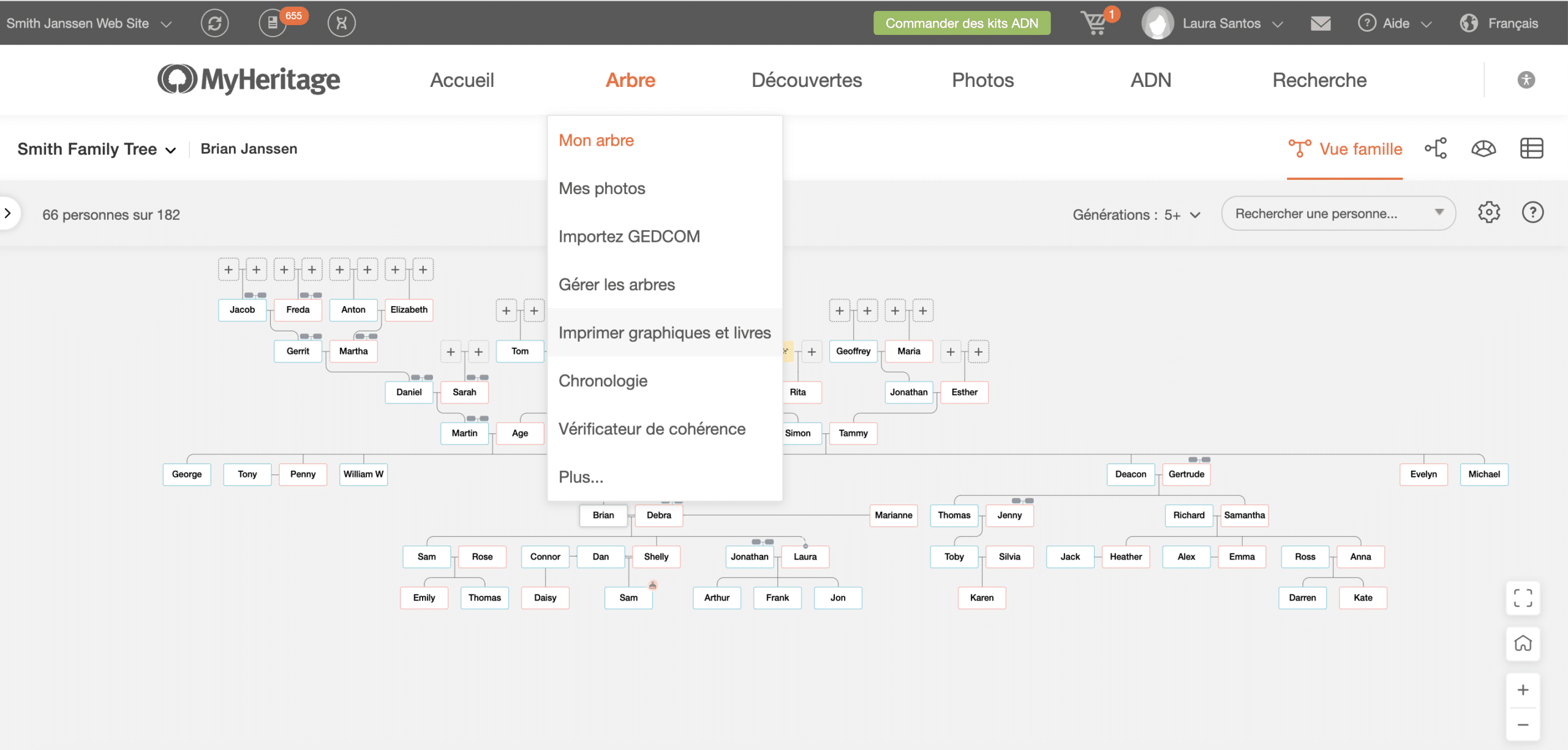1568x750 pixels.
Task: Expand the Aide menu
Action: 1395,23
